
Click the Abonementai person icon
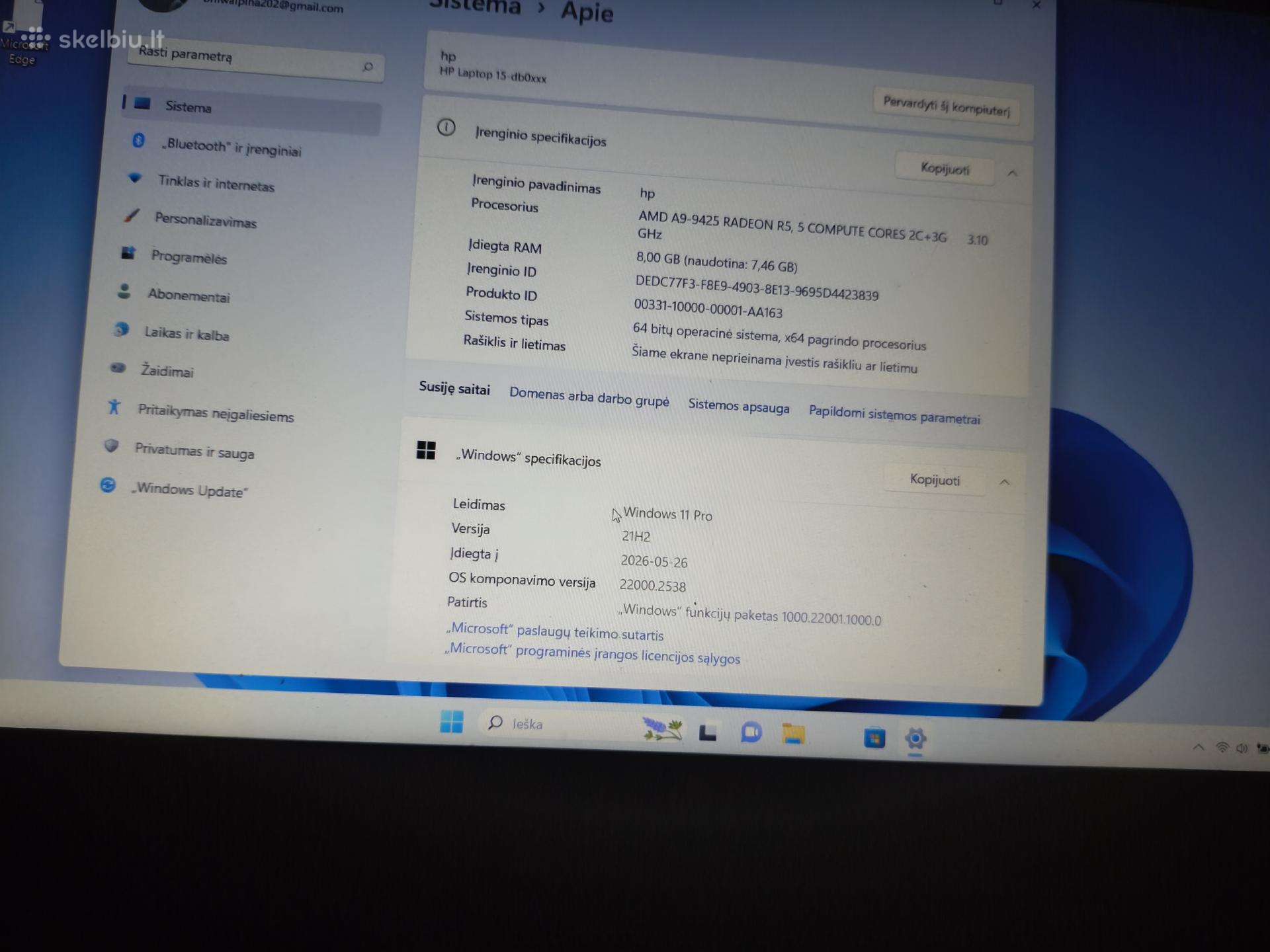(x=124, y=291)
